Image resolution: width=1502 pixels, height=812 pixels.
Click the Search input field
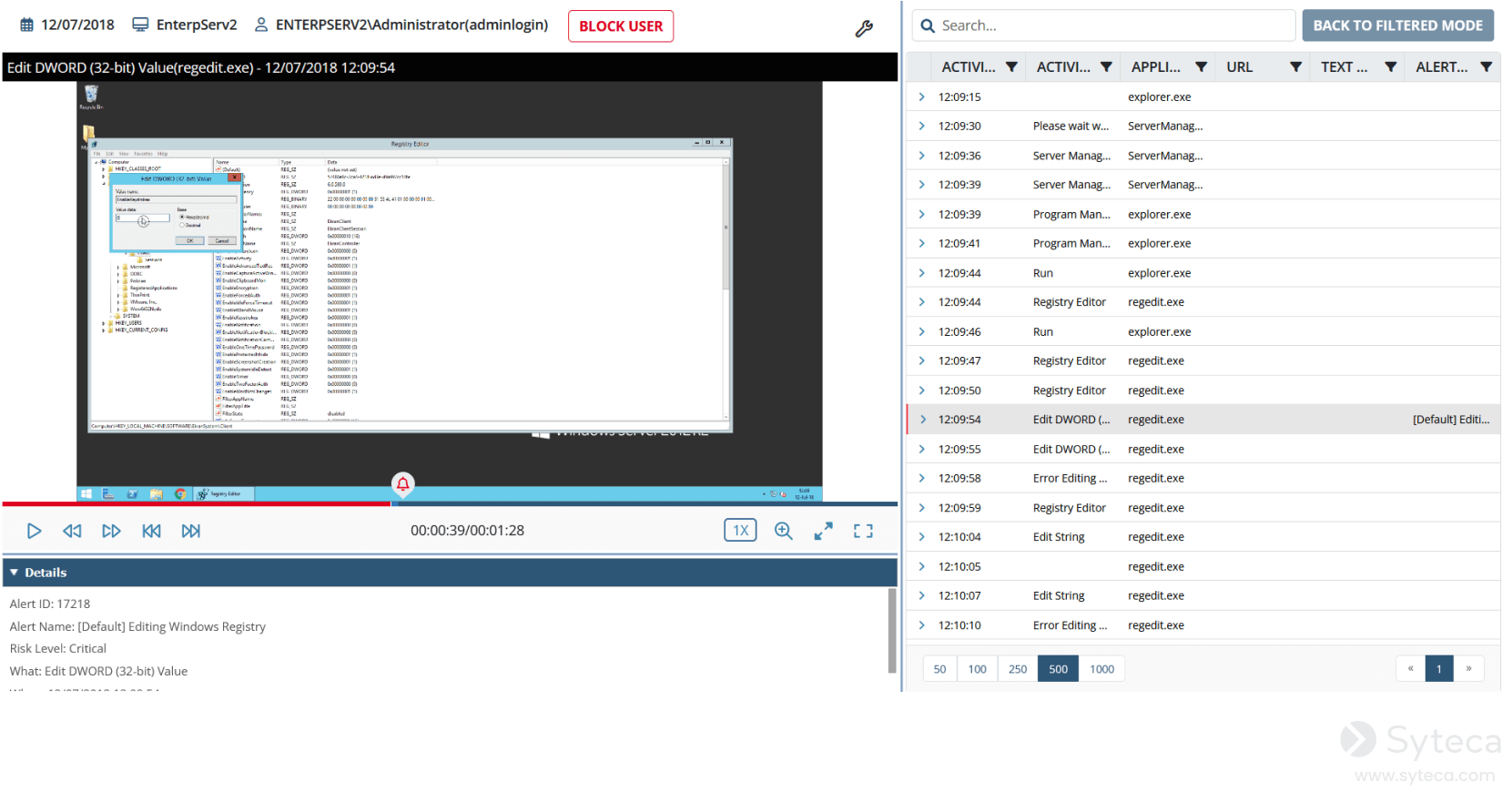1111,25
